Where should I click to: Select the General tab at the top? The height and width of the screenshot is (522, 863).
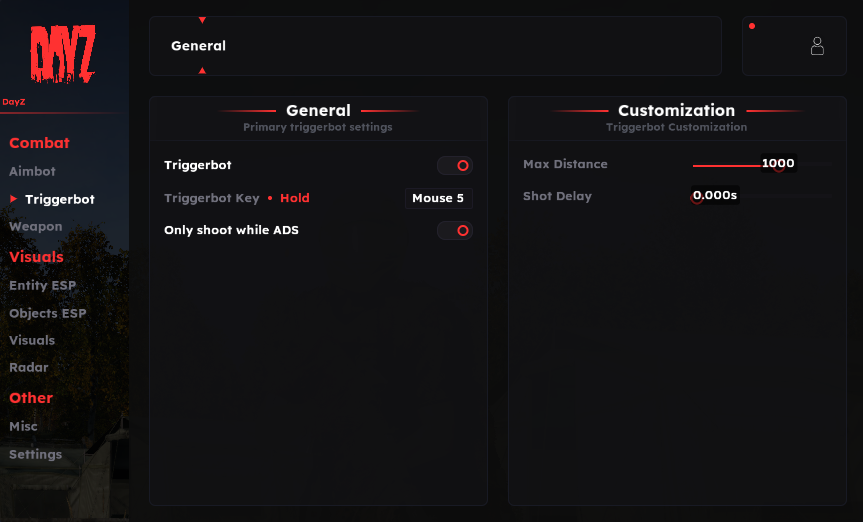[x=198, y=46]
